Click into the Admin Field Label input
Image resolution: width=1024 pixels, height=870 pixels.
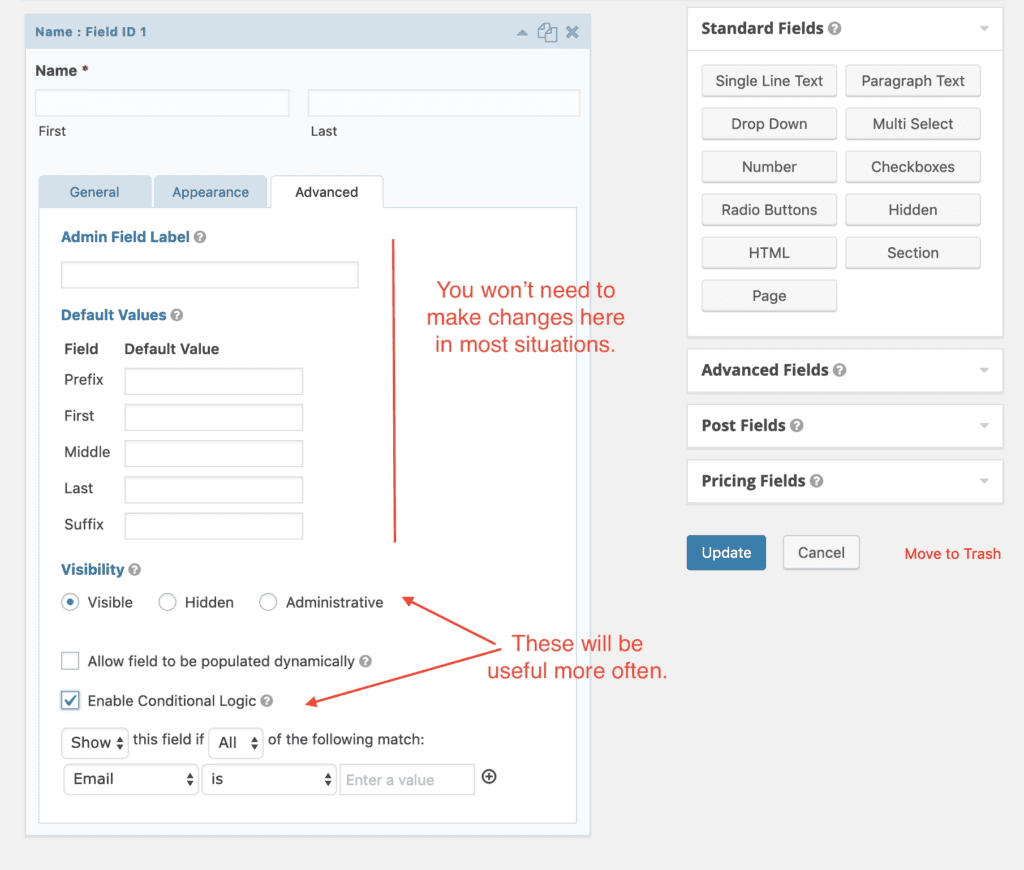(x=210, y=275)
